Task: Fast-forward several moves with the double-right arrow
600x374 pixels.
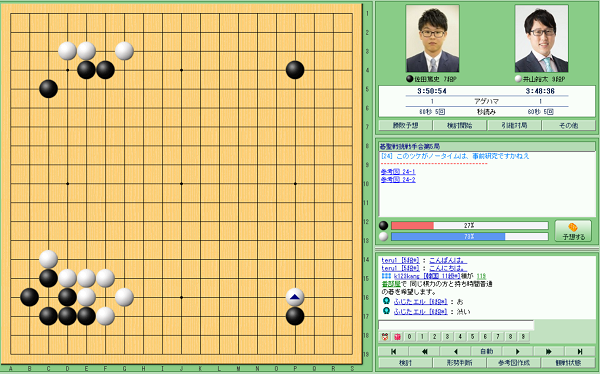Action: point(548,351)
